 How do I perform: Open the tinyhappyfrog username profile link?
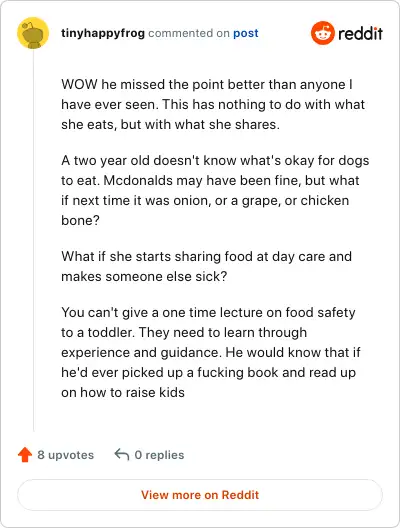point(103,33)
